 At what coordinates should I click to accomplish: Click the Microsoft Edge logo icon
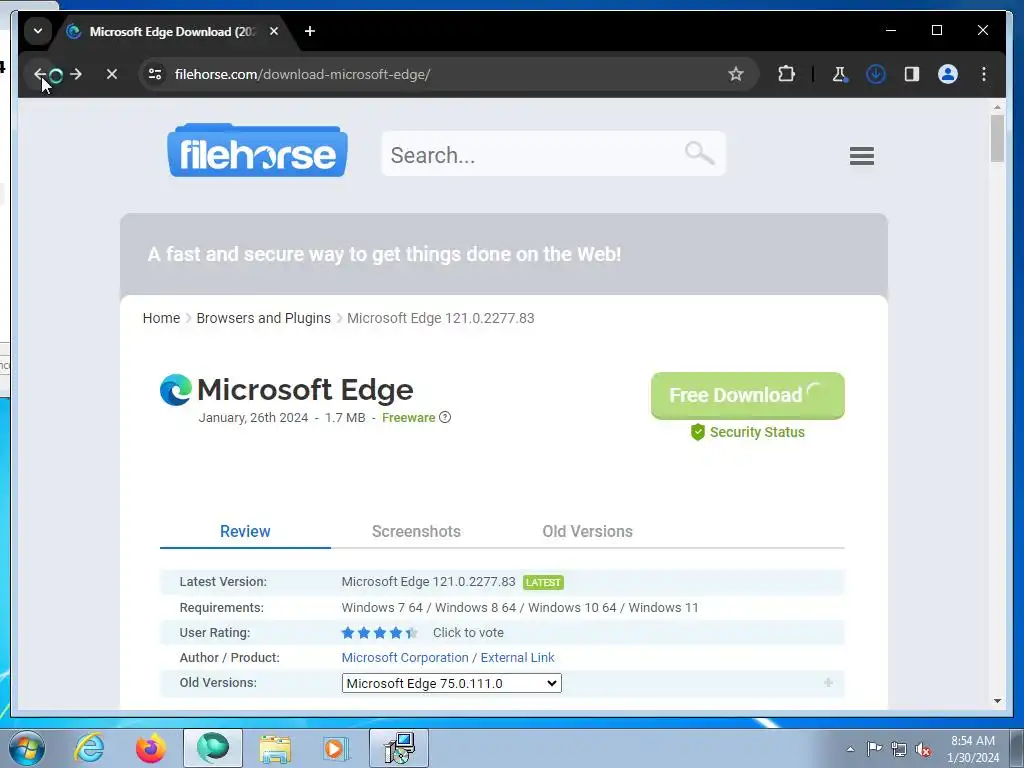(x=176, y=390)
